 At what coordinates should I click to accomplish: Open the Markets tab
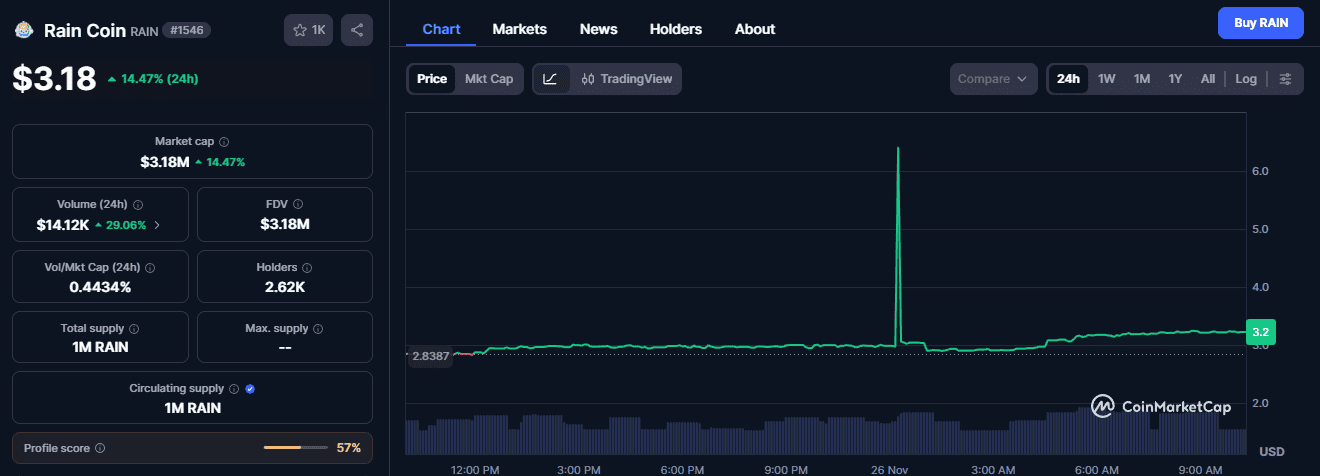pyautogui.click(x=519, y=29)
